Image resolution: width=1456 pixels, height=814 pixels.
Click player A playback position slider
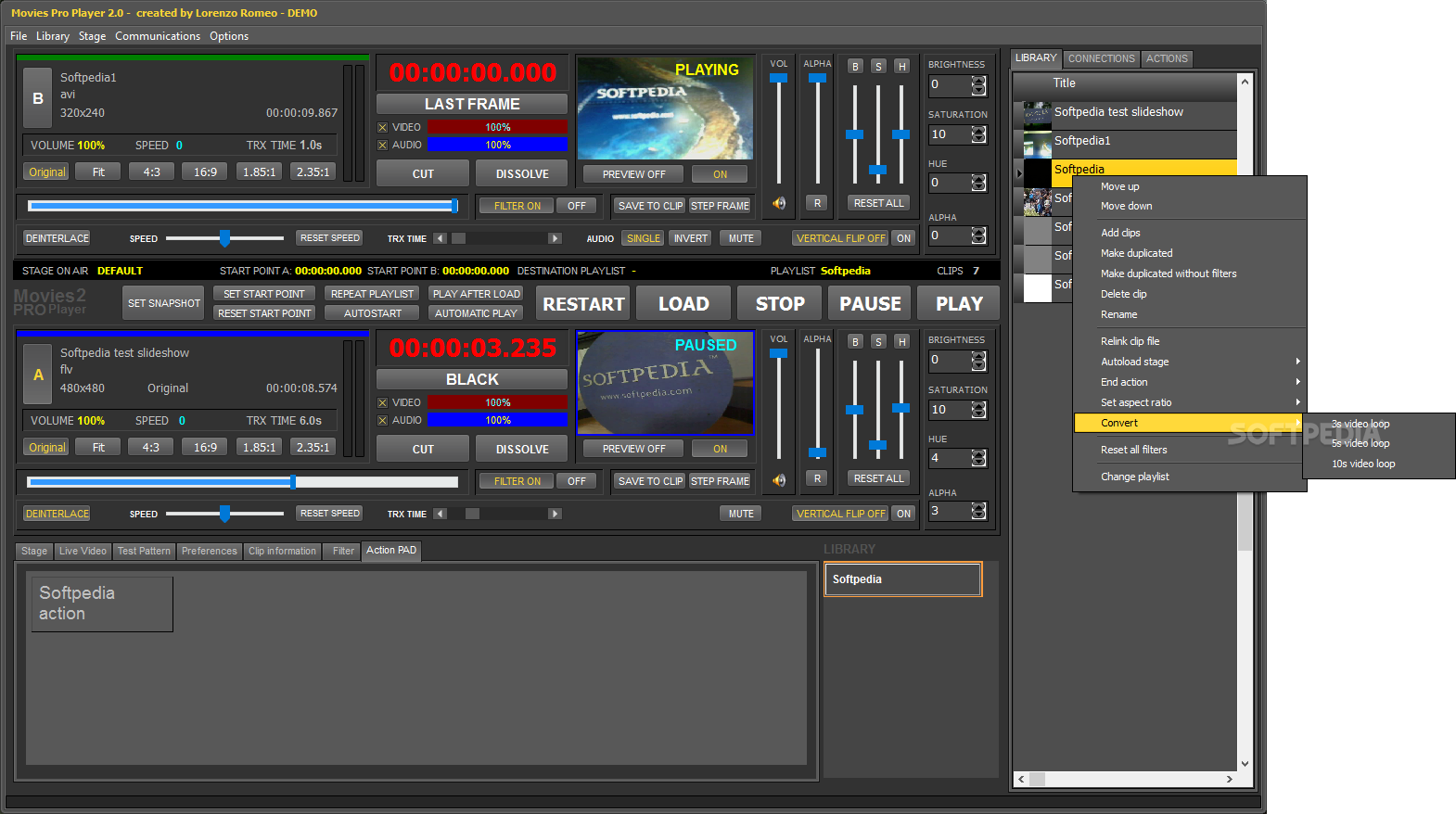[243, 482]
